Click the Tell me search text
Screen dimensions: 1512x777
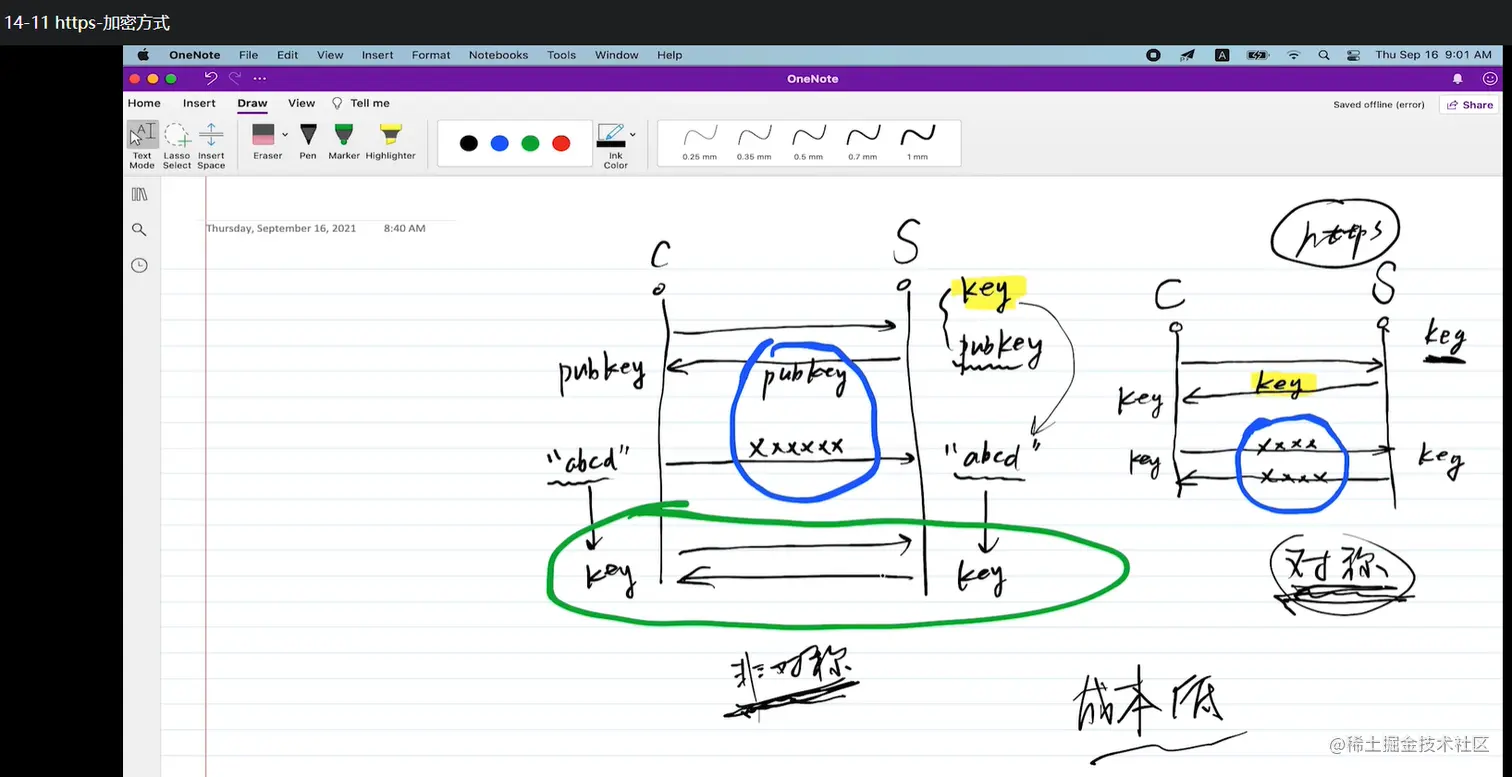point(370,103)
